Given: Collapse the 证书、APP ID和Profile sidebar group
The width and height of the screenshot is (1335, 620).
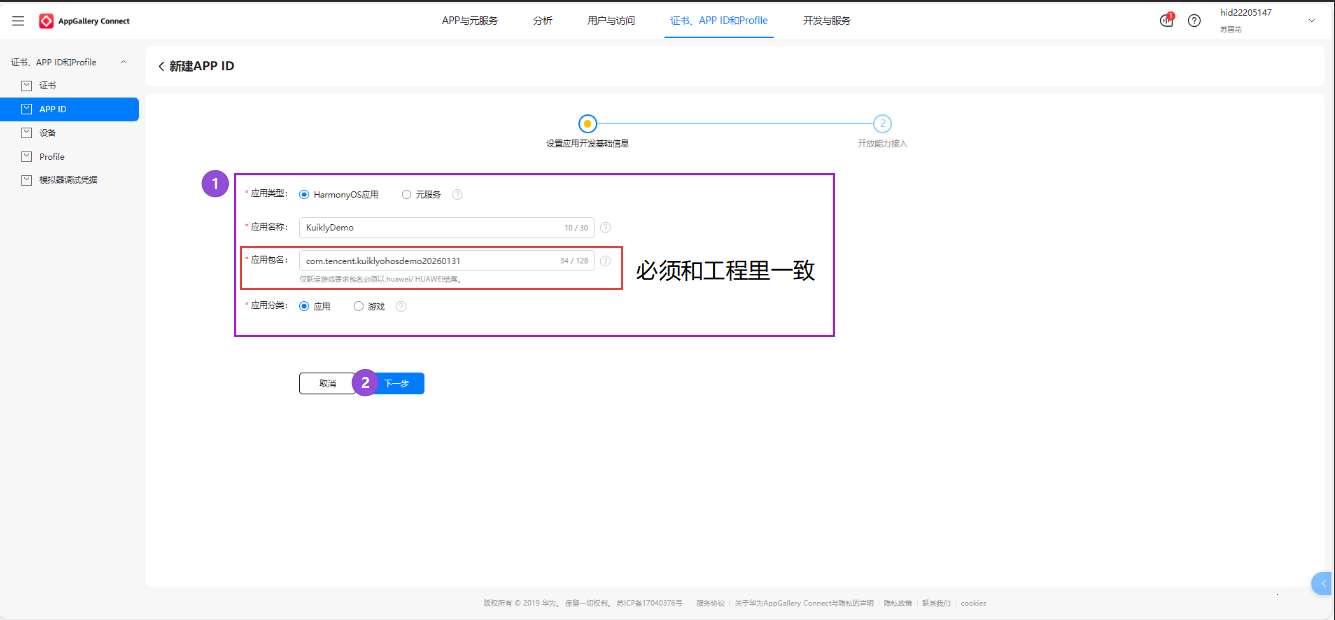Looking at the screenshot, I should (123, 62).
